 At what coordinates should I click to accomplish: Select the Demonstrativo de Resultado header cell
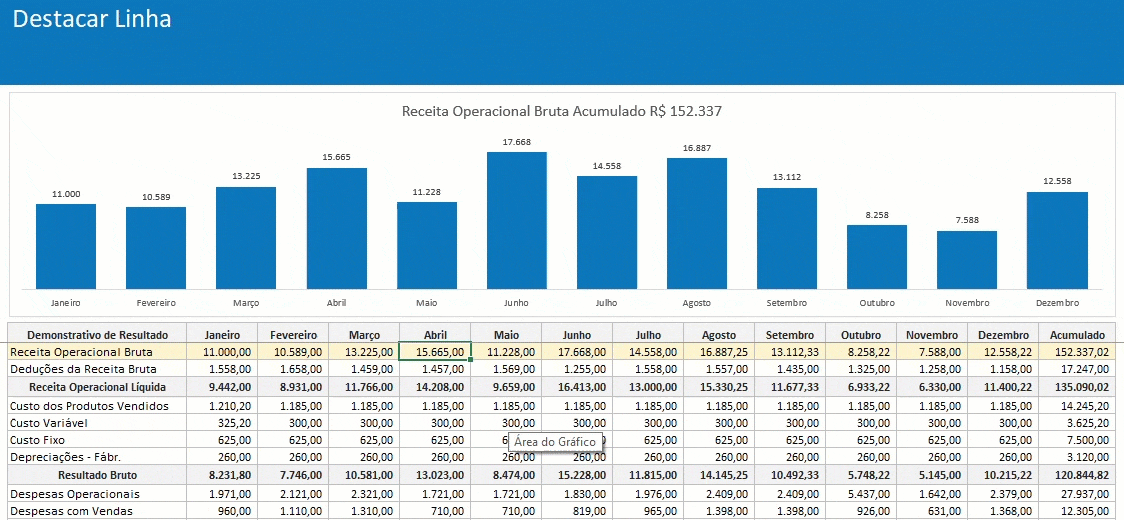click(x=97, y=334)
